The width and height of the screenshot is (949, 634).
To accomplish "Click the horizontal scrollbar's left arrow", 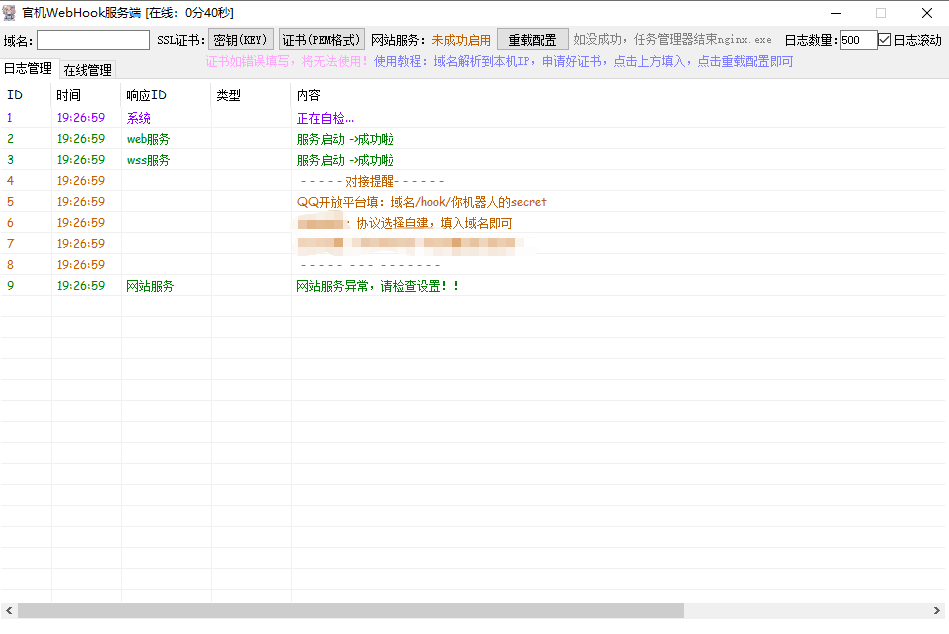I will (x=9, y=610).
